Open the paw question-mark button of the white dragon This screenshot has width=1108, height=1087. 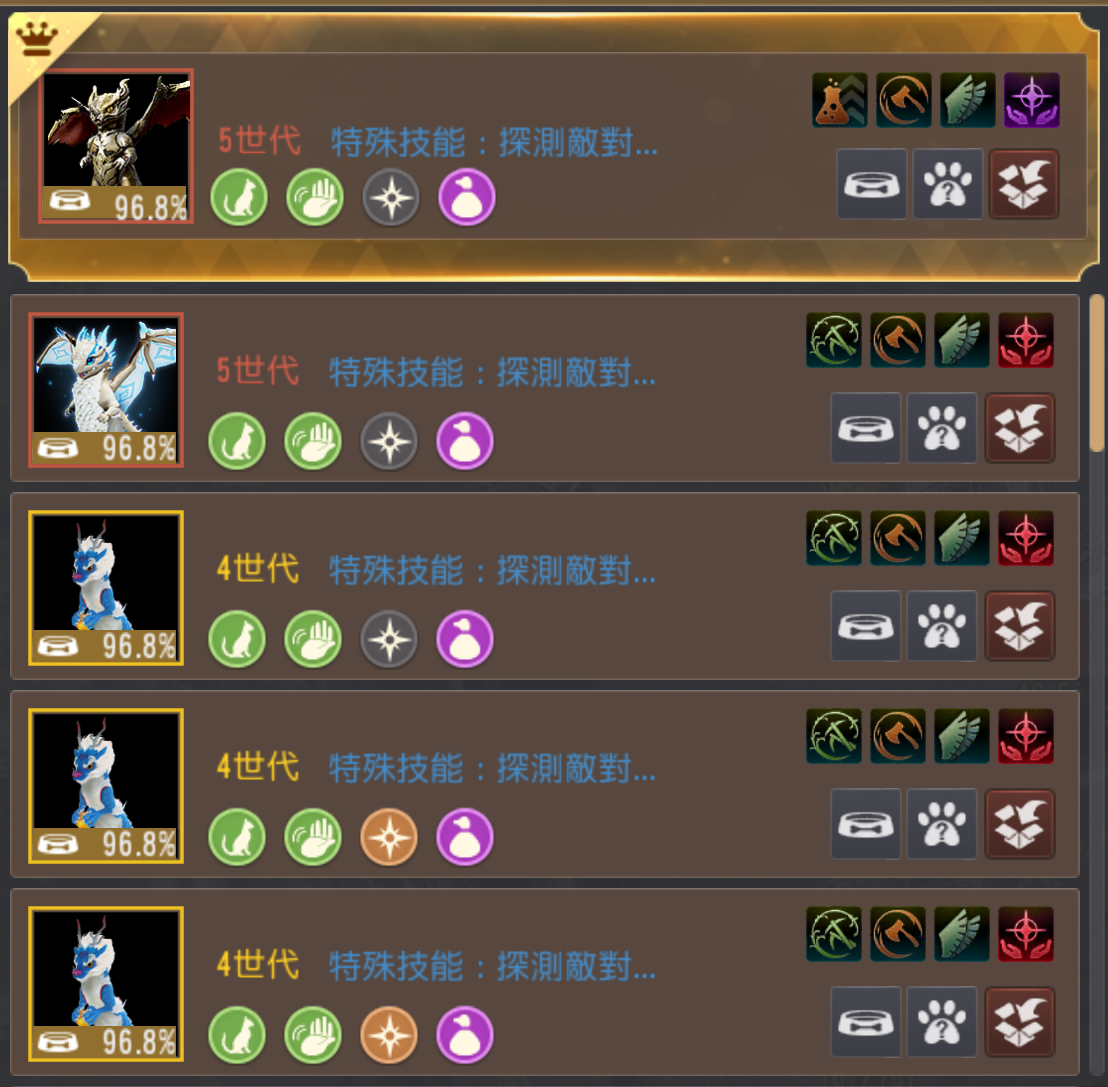942,428
